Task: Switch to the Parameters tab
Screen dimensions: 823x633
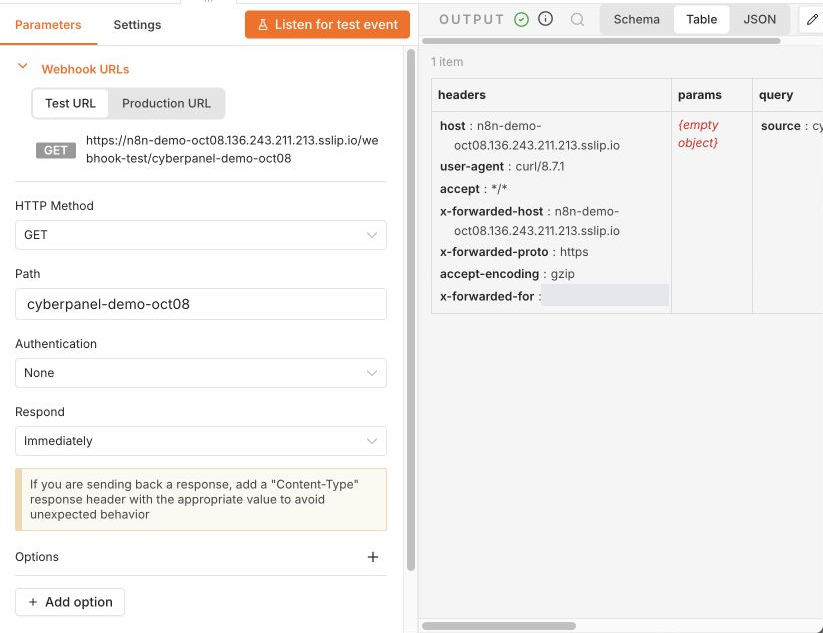Action: (48, 25)
